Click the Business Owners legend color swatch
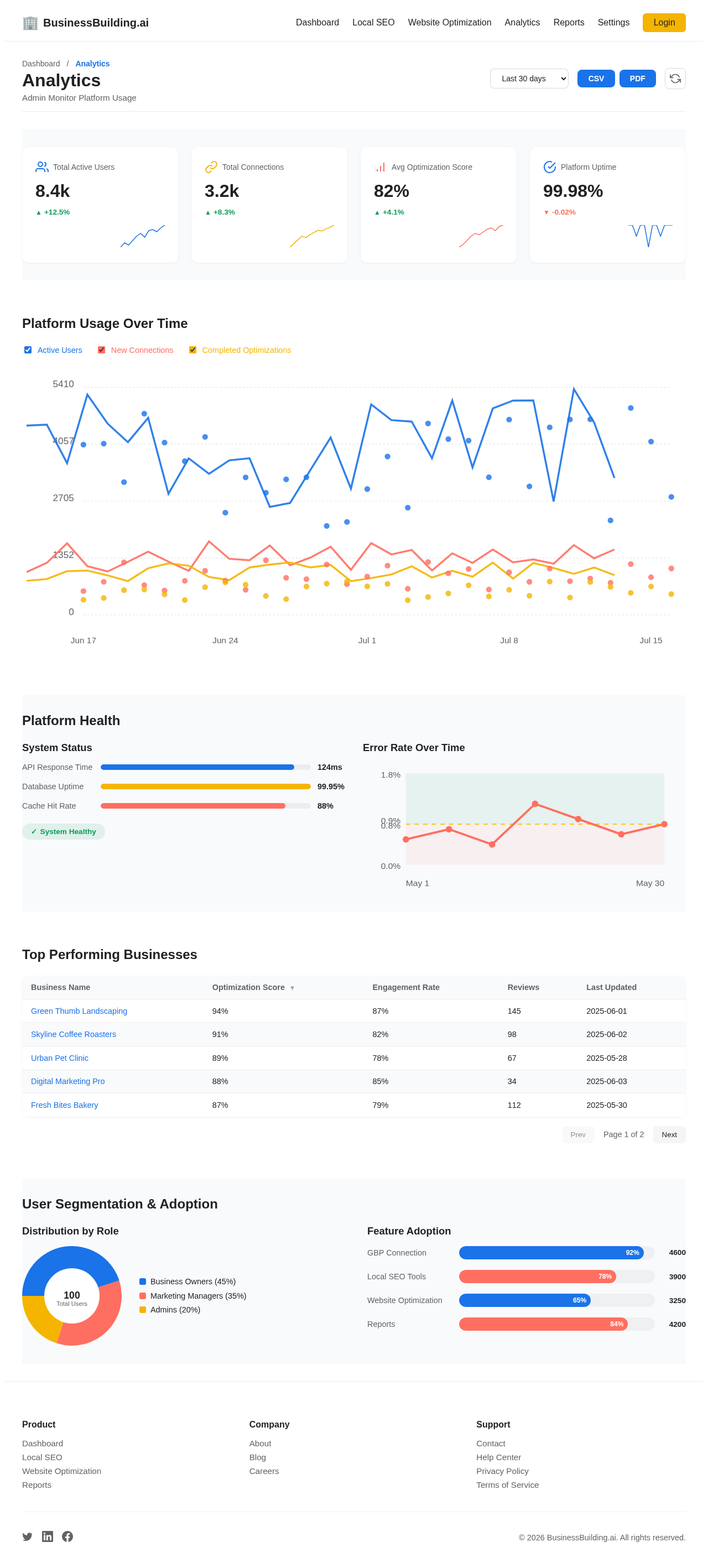 coord(143,1282)
